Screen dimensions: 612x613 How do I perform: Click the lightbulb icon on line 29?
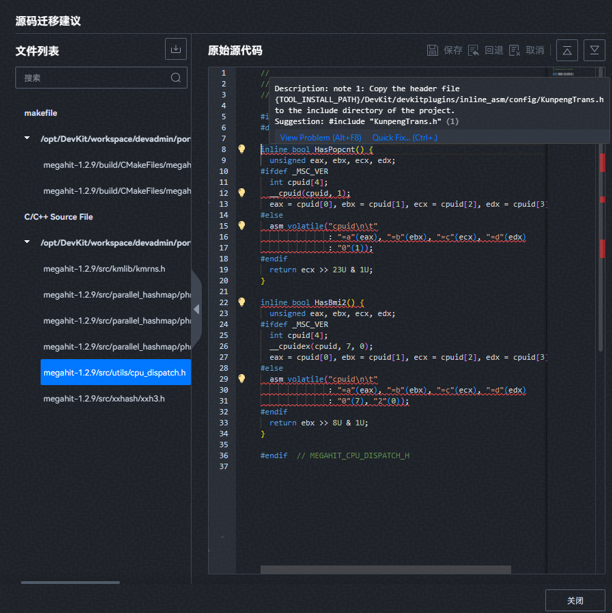click(x=241, y=379)
